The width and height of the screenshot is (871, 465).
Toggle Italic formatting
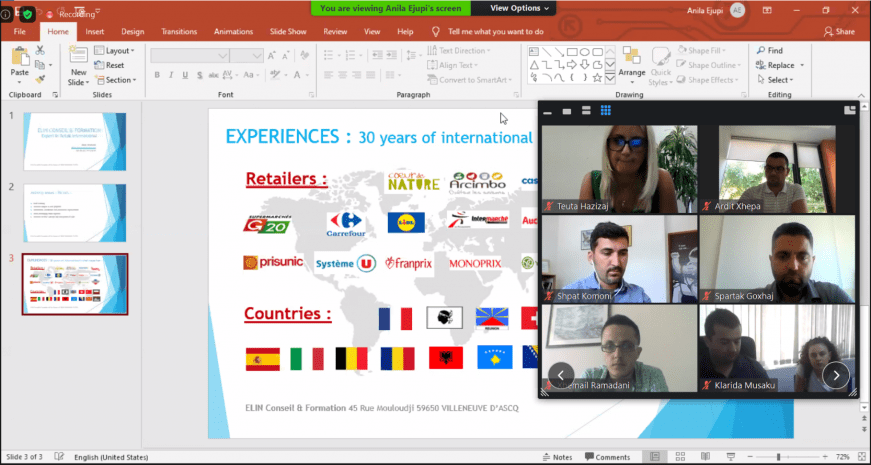171,75
